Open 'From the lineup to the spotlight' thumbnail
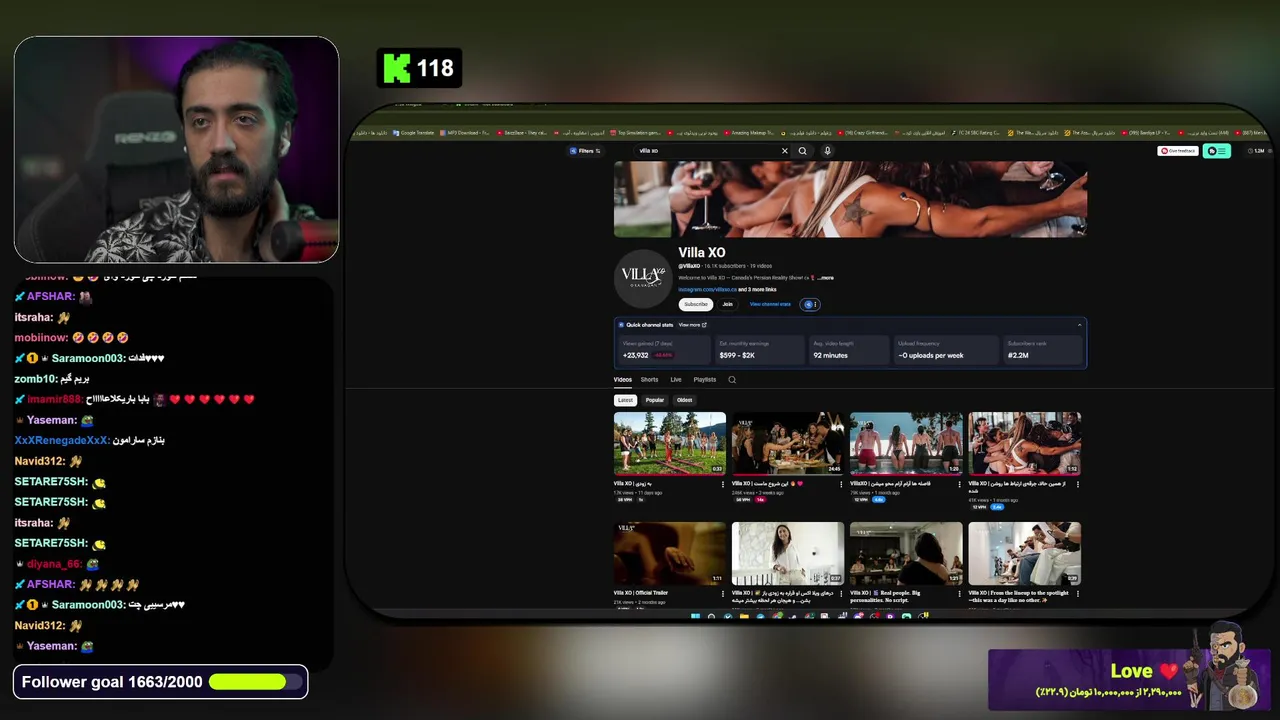The height and width of the screenshot is (720, 1280). click(x=1024, y=553)
